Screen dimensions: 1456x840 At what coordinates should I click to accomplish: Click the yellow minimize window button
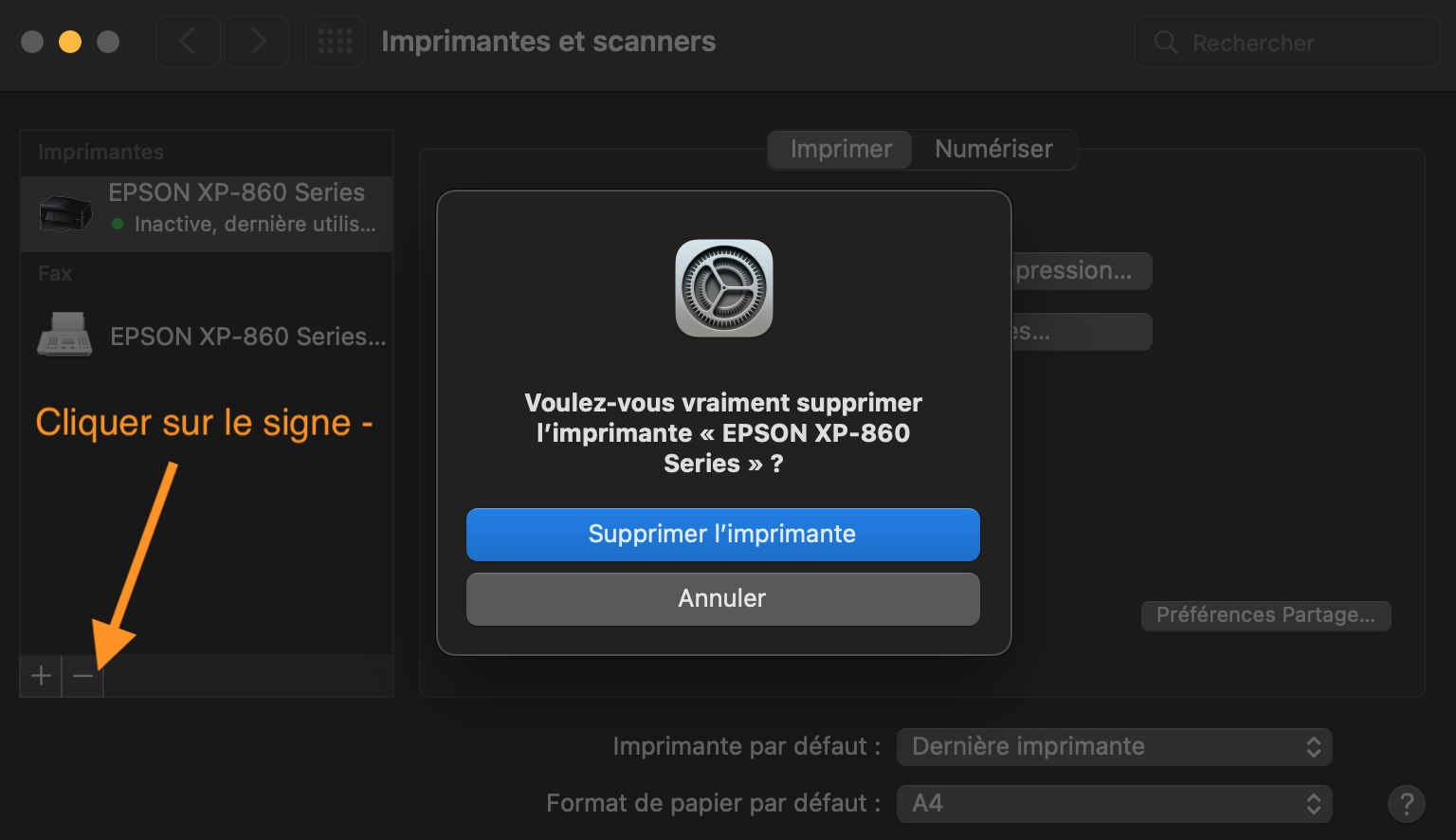70,42
